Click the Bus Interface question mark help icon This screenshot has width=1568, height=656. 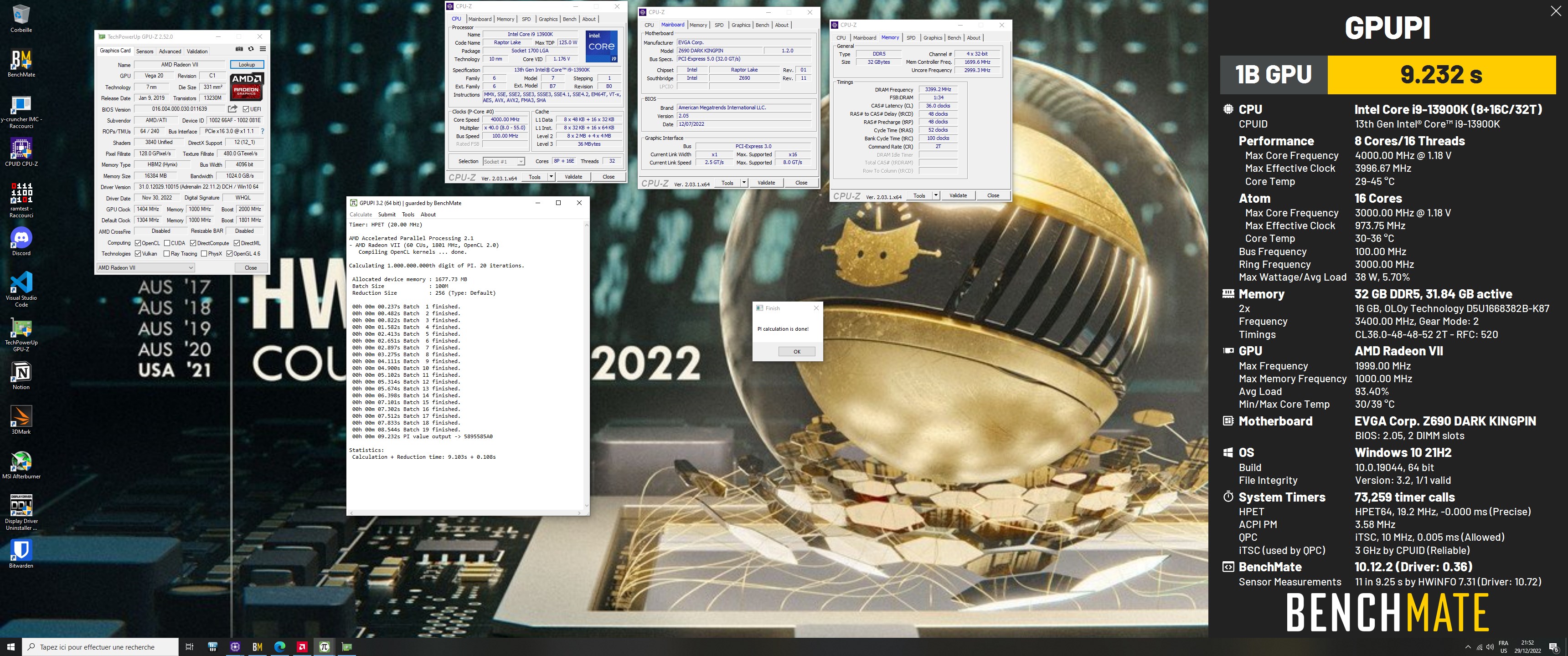[263, 132]
